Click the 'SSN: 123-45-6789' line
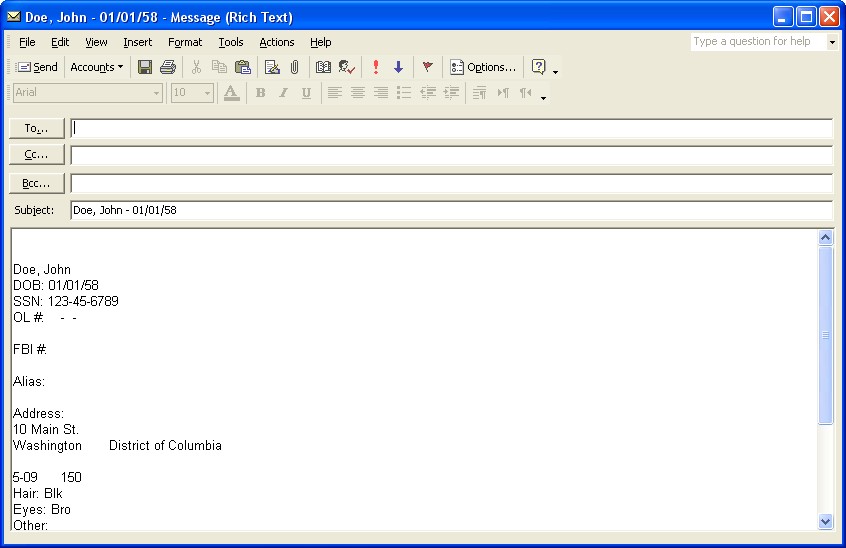Screen dimensions: 846x548 click(x=66, y=302)
